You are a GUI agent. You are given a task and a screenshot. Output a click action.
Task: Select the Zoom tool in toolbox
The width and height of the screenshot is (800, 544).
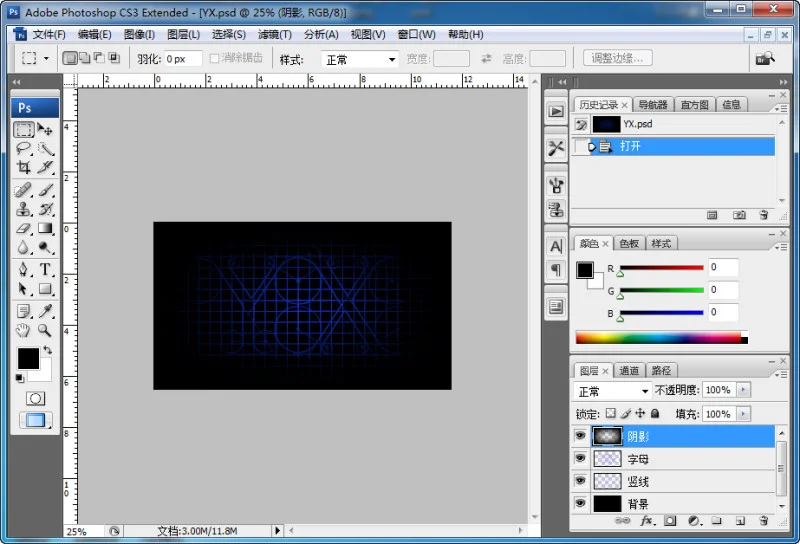pos(45,330)
